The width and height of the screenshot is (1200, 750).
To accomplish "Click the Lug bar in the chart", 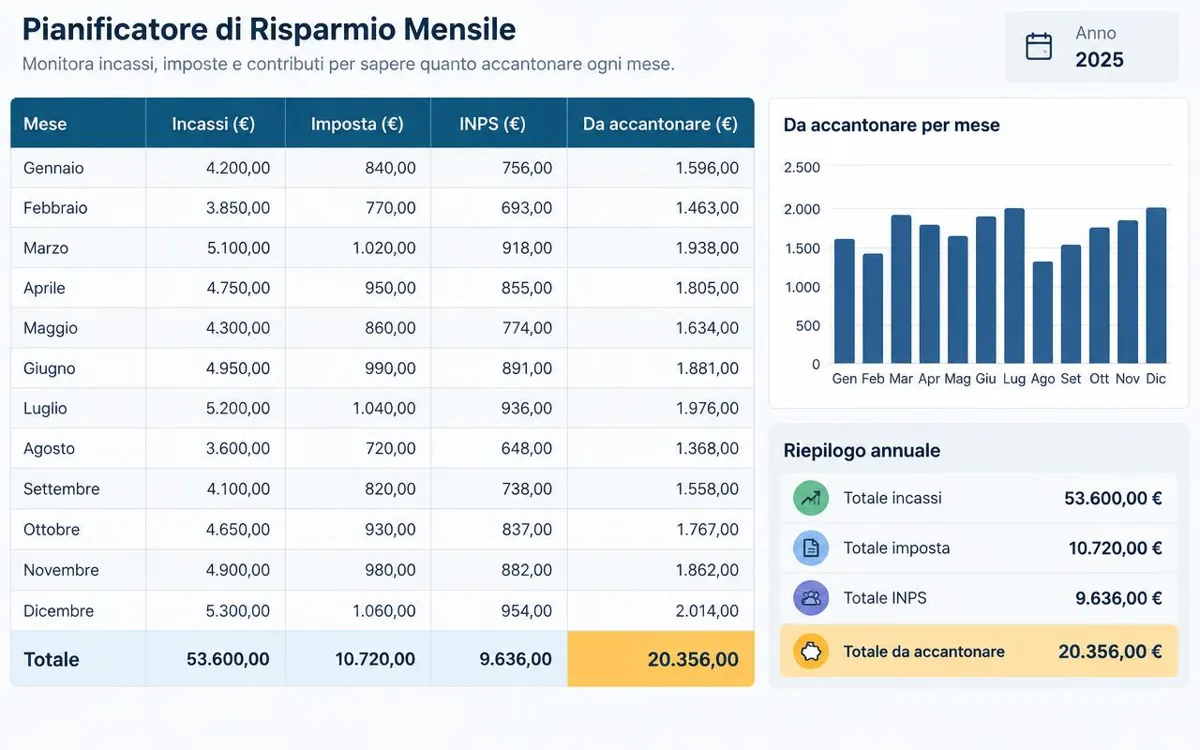I will click(1014, 286).
